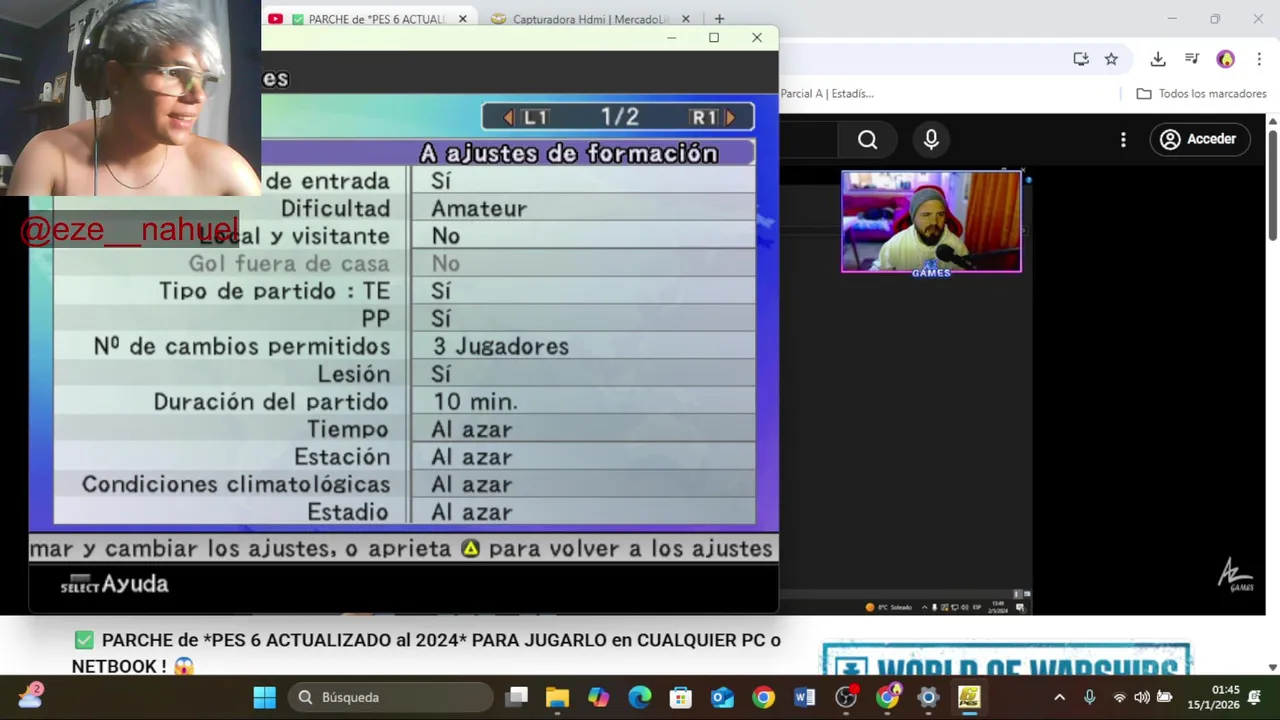
Task: Open clock and date 01:45
Action: click(1213, 697)
